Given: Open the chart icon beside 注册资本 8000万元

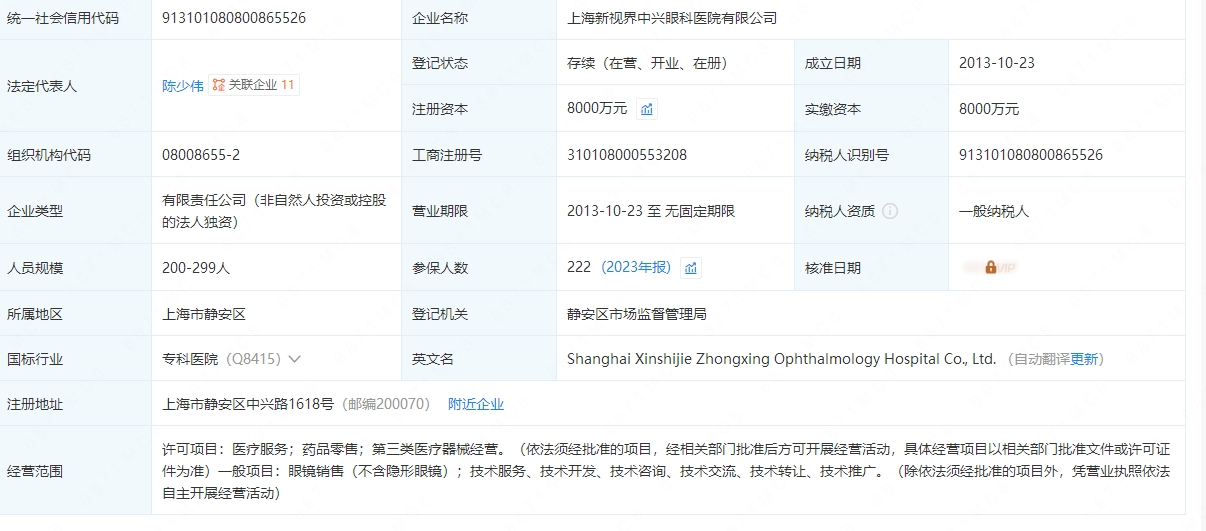Looking at the screenshot, I should [647, 109].
